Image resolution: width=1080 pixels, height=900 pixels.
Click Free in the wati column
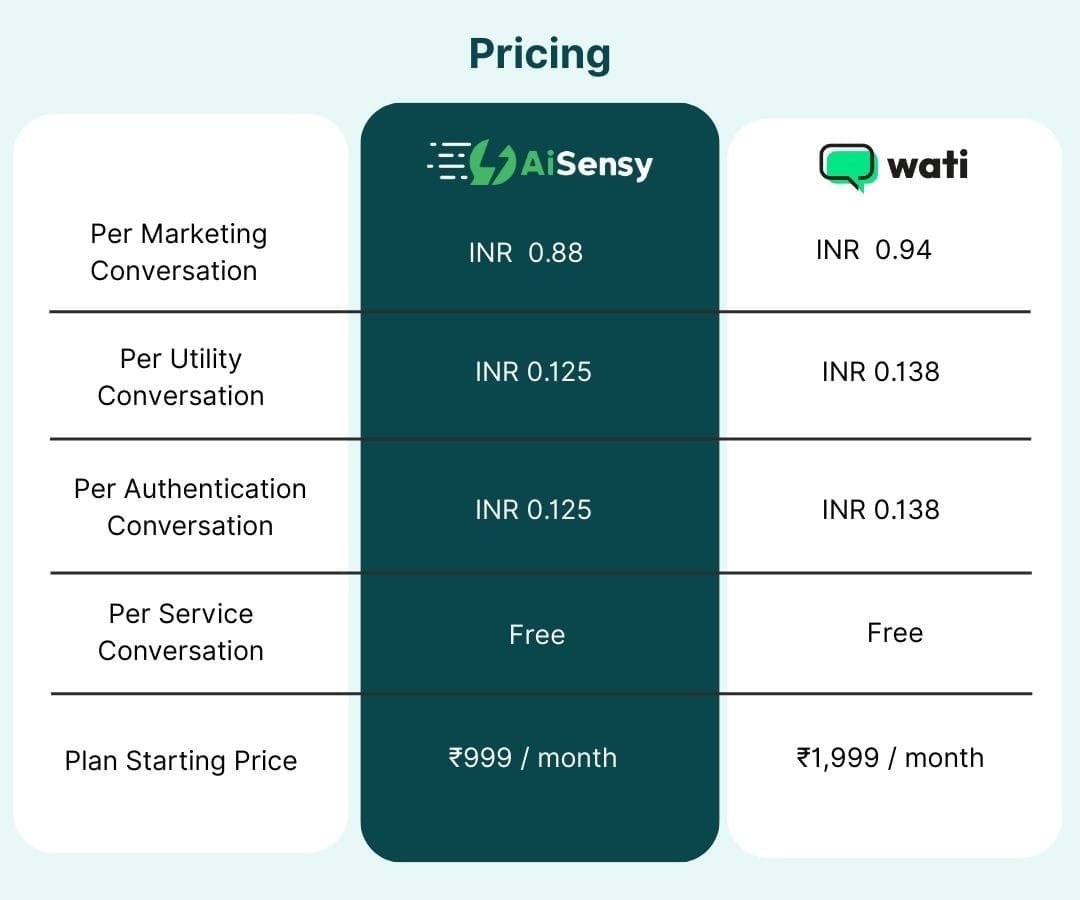(x=895, y=633)
